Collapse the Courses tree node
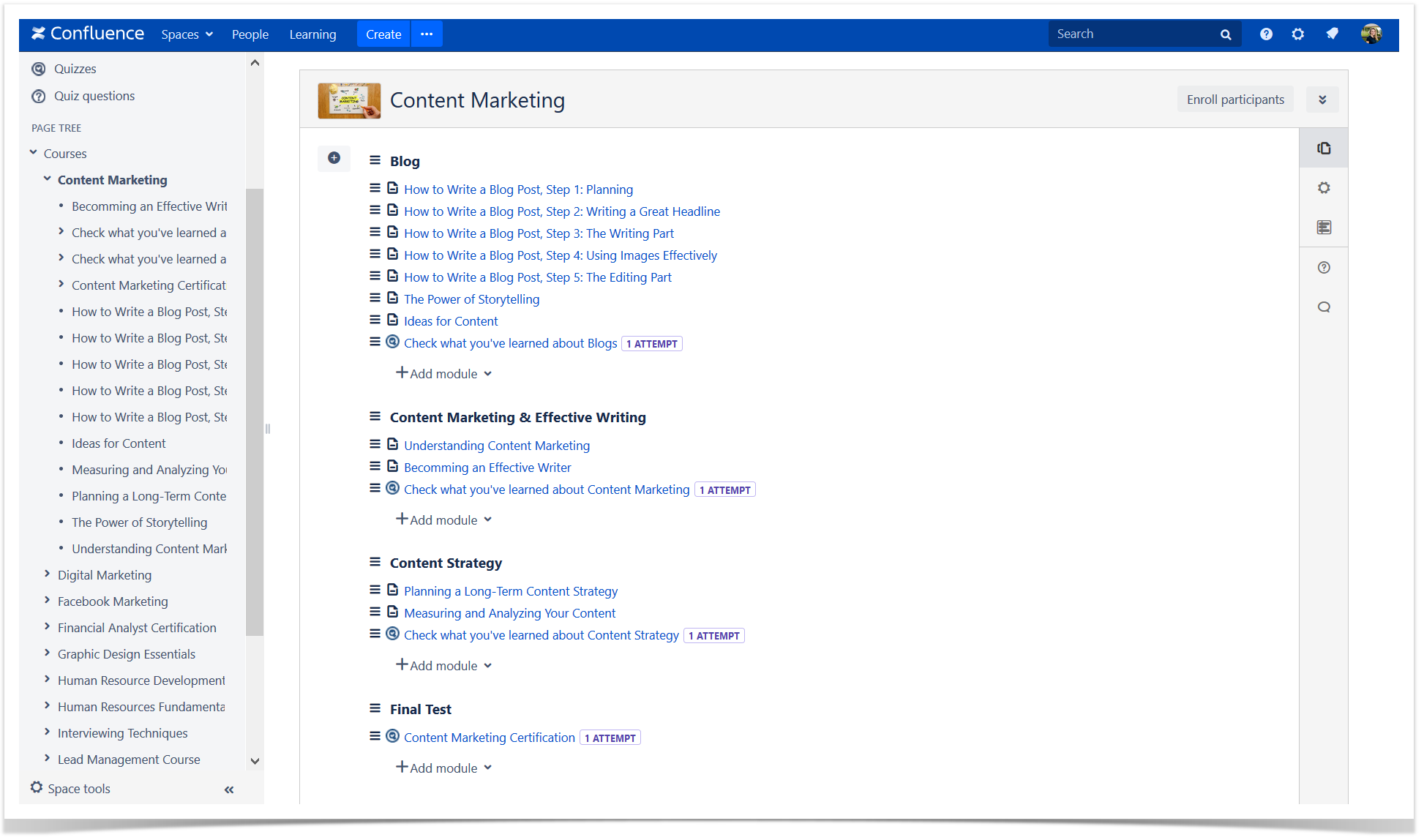1424x840 pixels. 34,153
